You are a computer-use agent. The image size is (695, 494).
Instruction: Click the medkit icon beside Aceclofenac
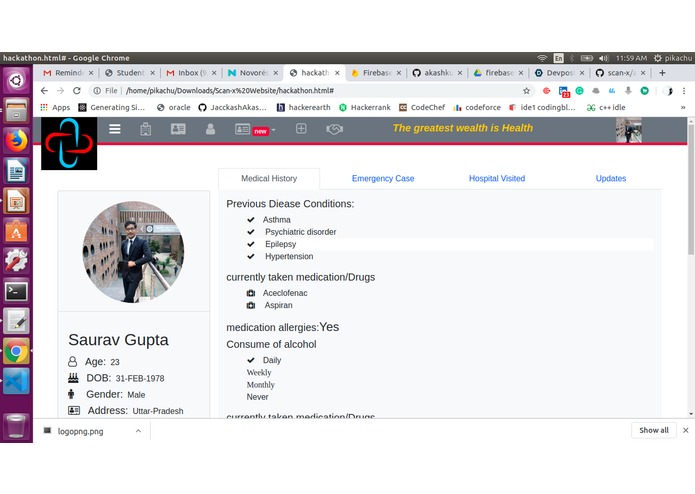(251, 293)
